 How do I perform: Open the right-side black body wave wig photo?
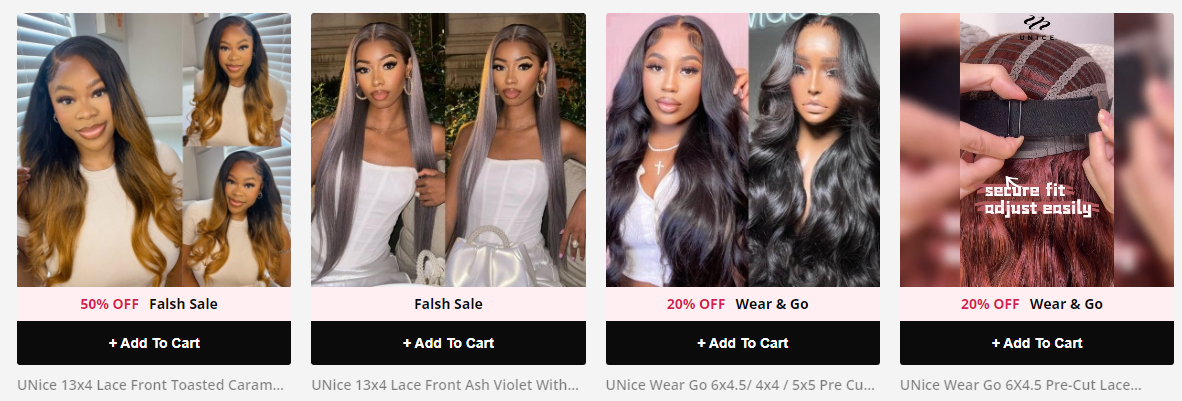coord(814,150)
